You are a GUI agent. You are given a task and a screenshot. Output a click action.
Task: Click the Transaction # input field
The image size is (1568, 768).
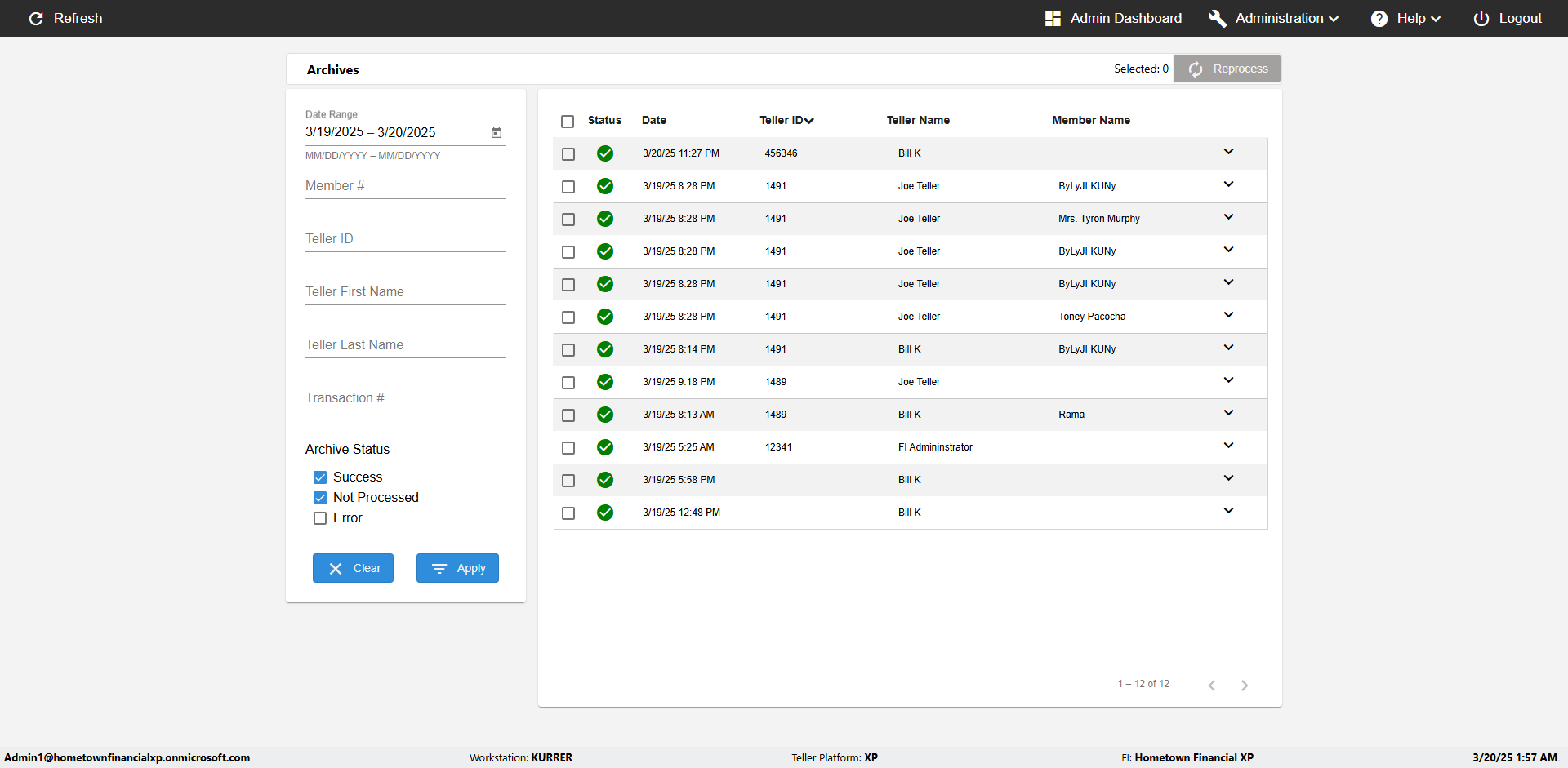pos(405,398)
